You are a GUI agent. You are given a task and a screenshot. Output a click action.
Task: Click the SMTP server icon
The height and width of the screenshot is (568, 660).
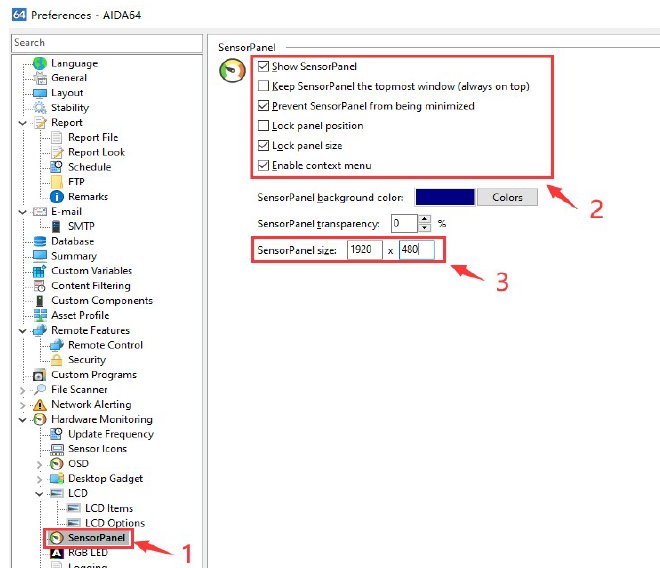56,226
